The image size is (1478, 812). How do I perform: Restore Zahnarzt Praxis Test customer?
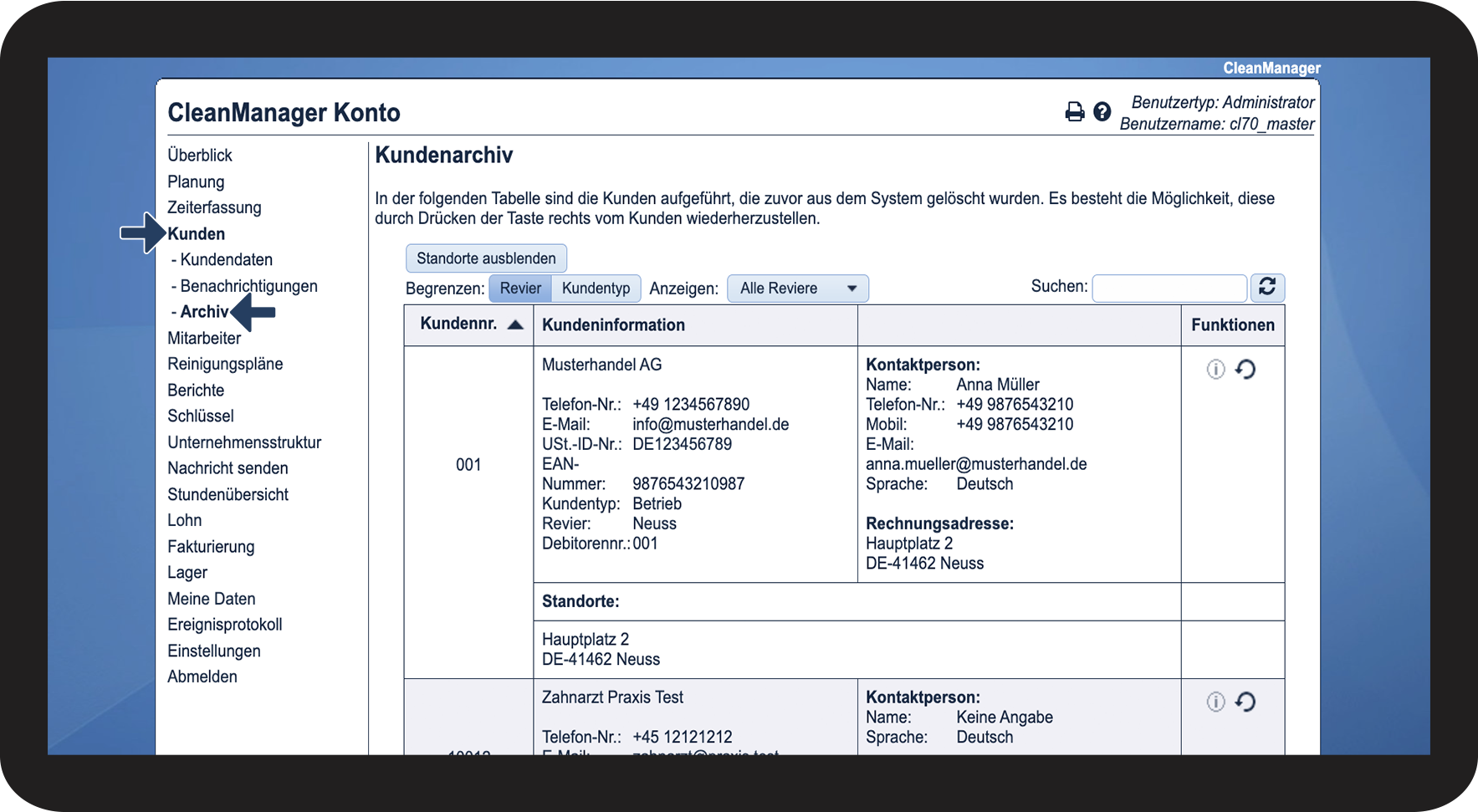click(1245, 702)
